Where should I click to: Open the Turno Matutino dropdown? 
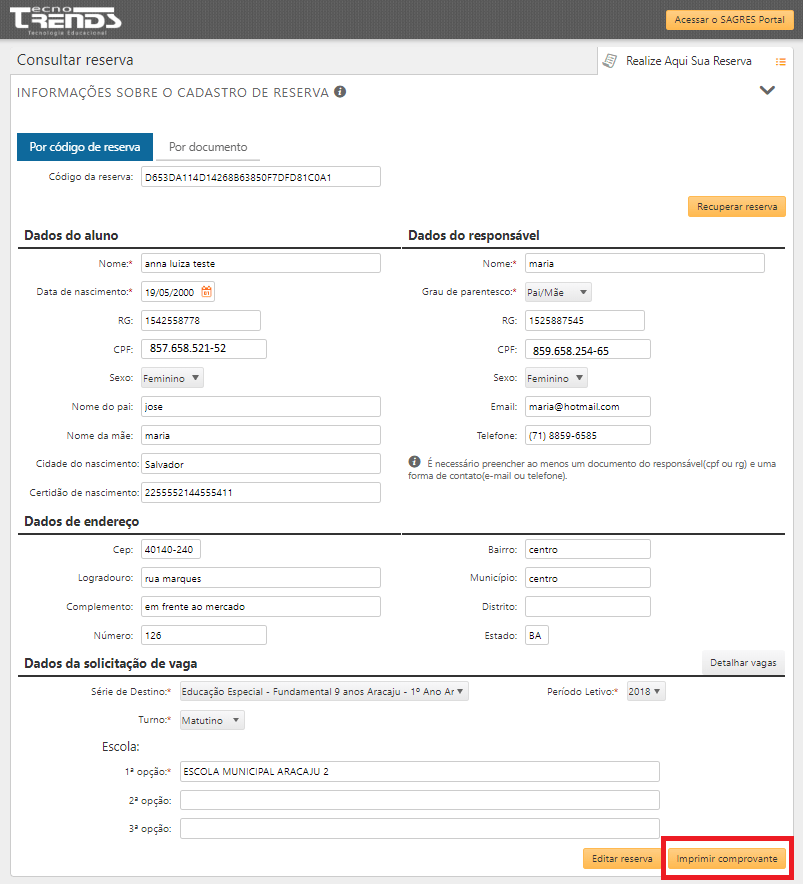[212, 720]
